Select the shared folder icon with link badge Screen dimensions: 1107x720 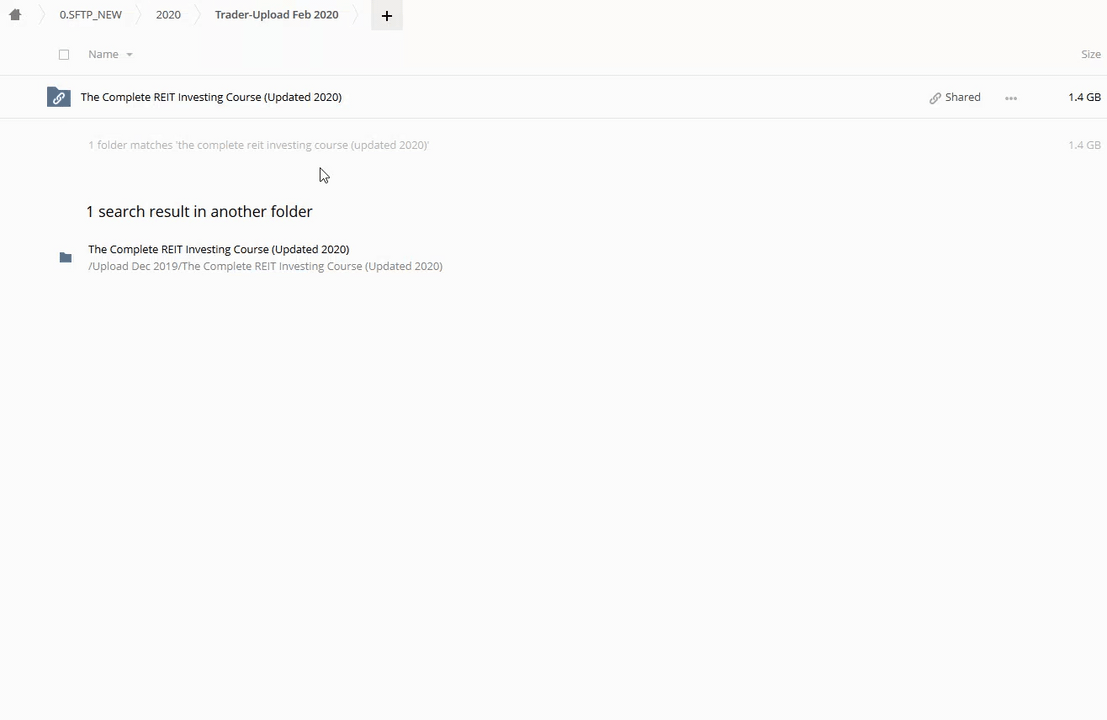coord(59,97)
